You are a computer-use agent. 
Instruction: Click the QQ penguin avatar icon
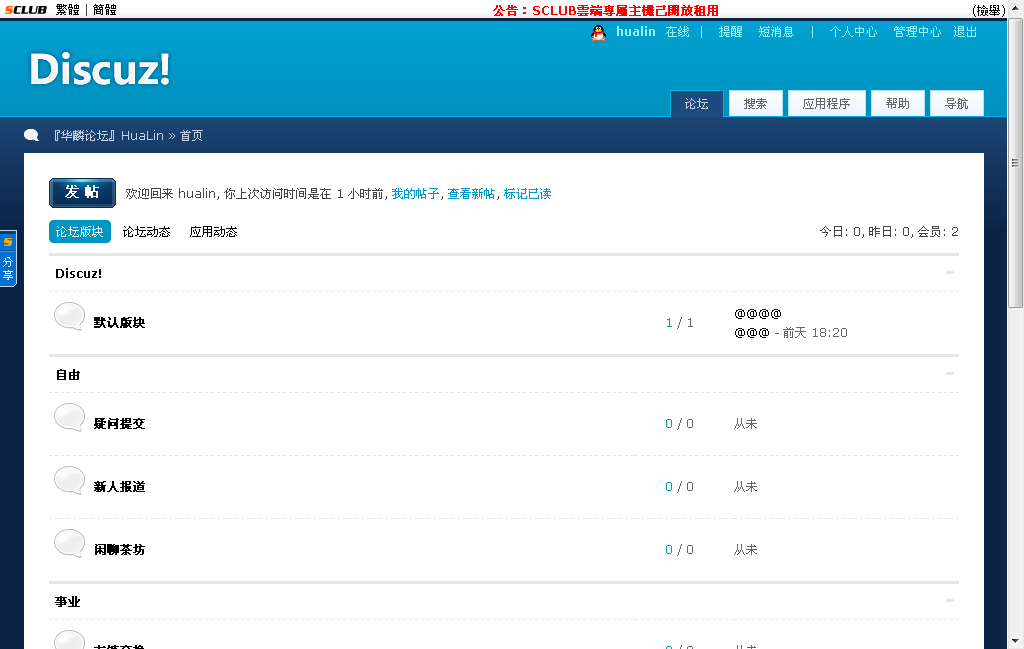(598, 33)
